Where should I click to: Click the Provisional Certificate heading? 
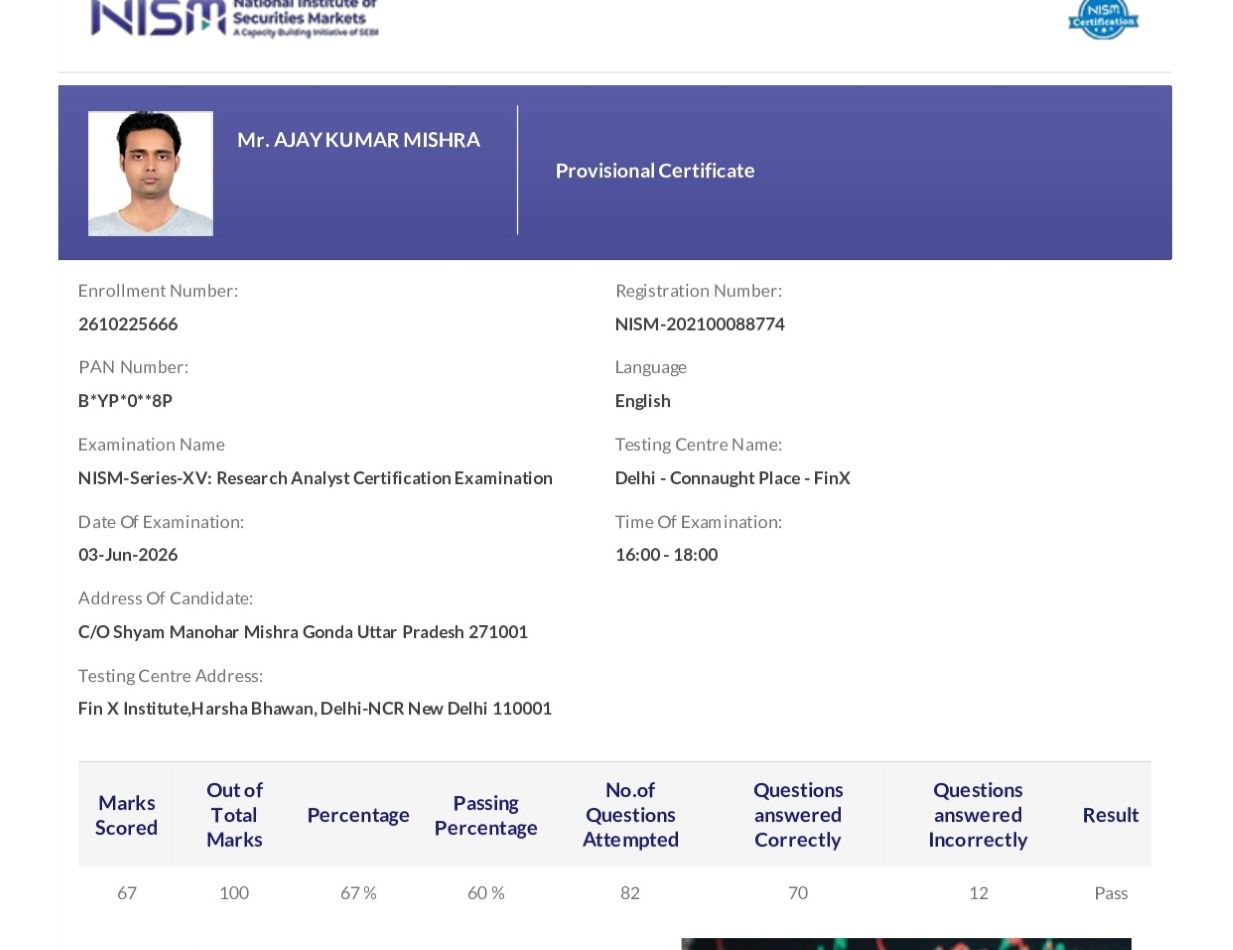pyautogui.click(x=655, y=171)
